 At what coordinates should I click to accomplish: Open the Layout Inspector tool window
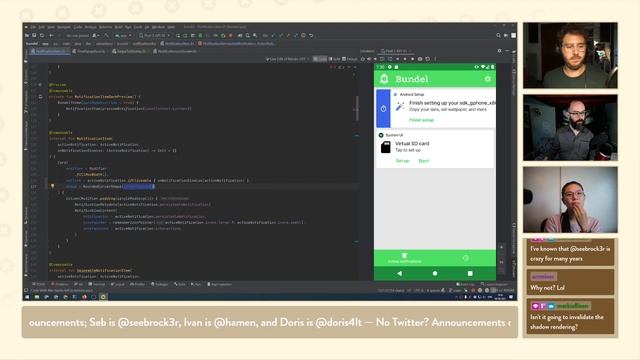point(494,284)
